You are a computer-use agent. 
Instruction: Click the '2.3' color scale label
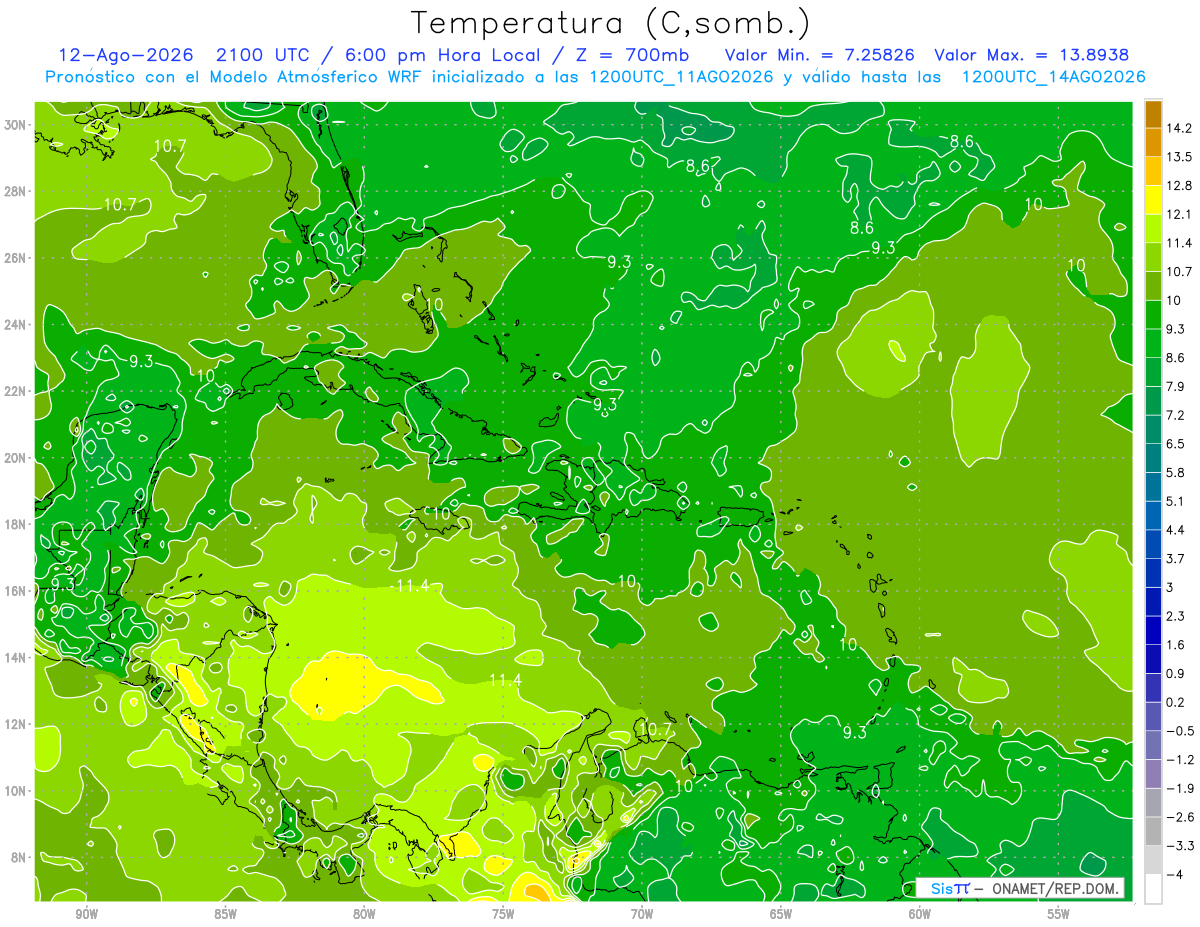click(1175, 616)
